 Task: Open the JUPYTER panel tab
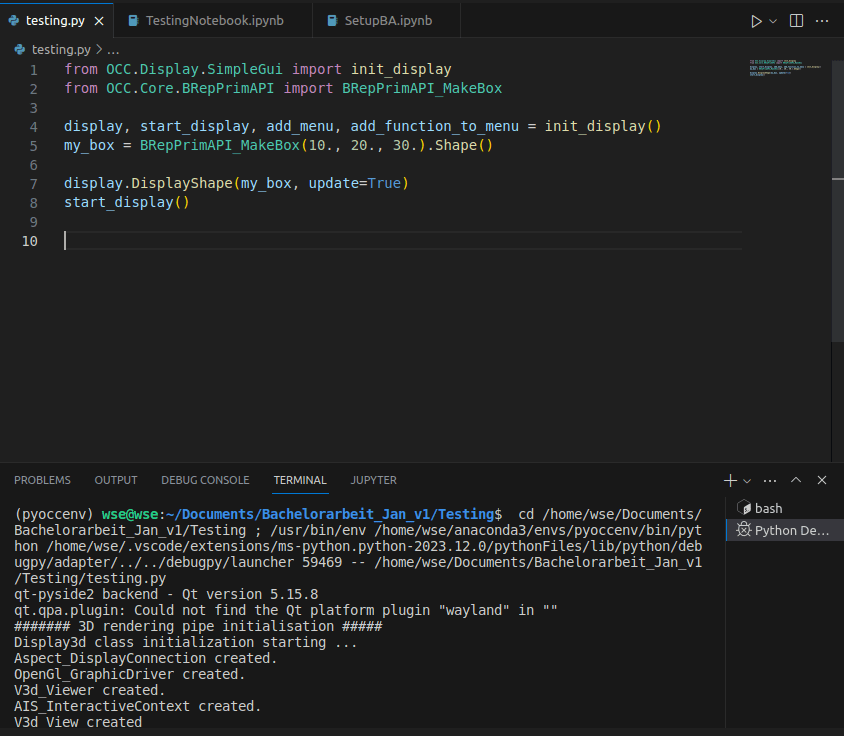(373, 480)
